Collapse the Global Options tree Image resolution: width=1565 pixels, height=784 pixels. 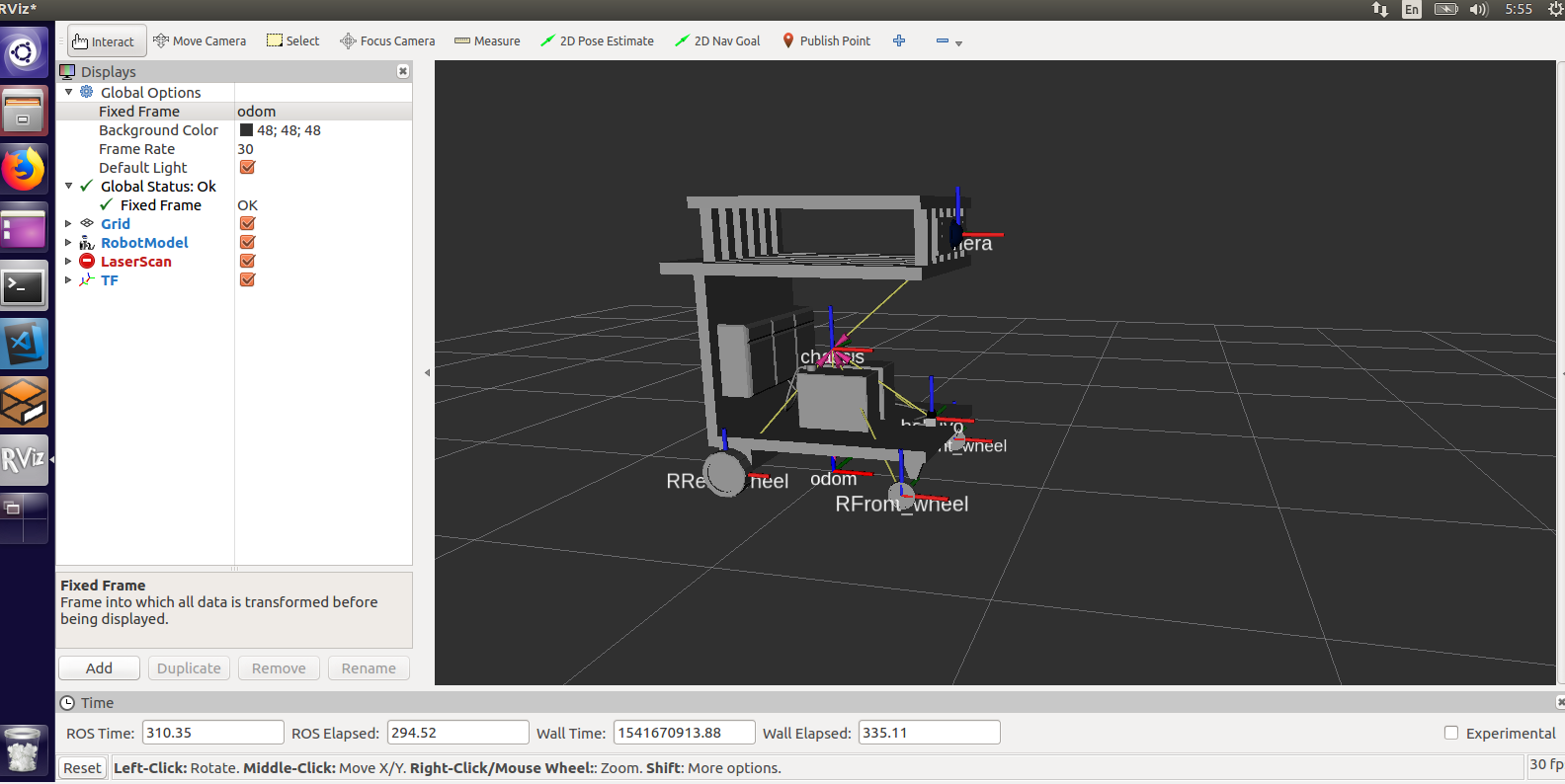pyautogui.click(x=68, y=92)
